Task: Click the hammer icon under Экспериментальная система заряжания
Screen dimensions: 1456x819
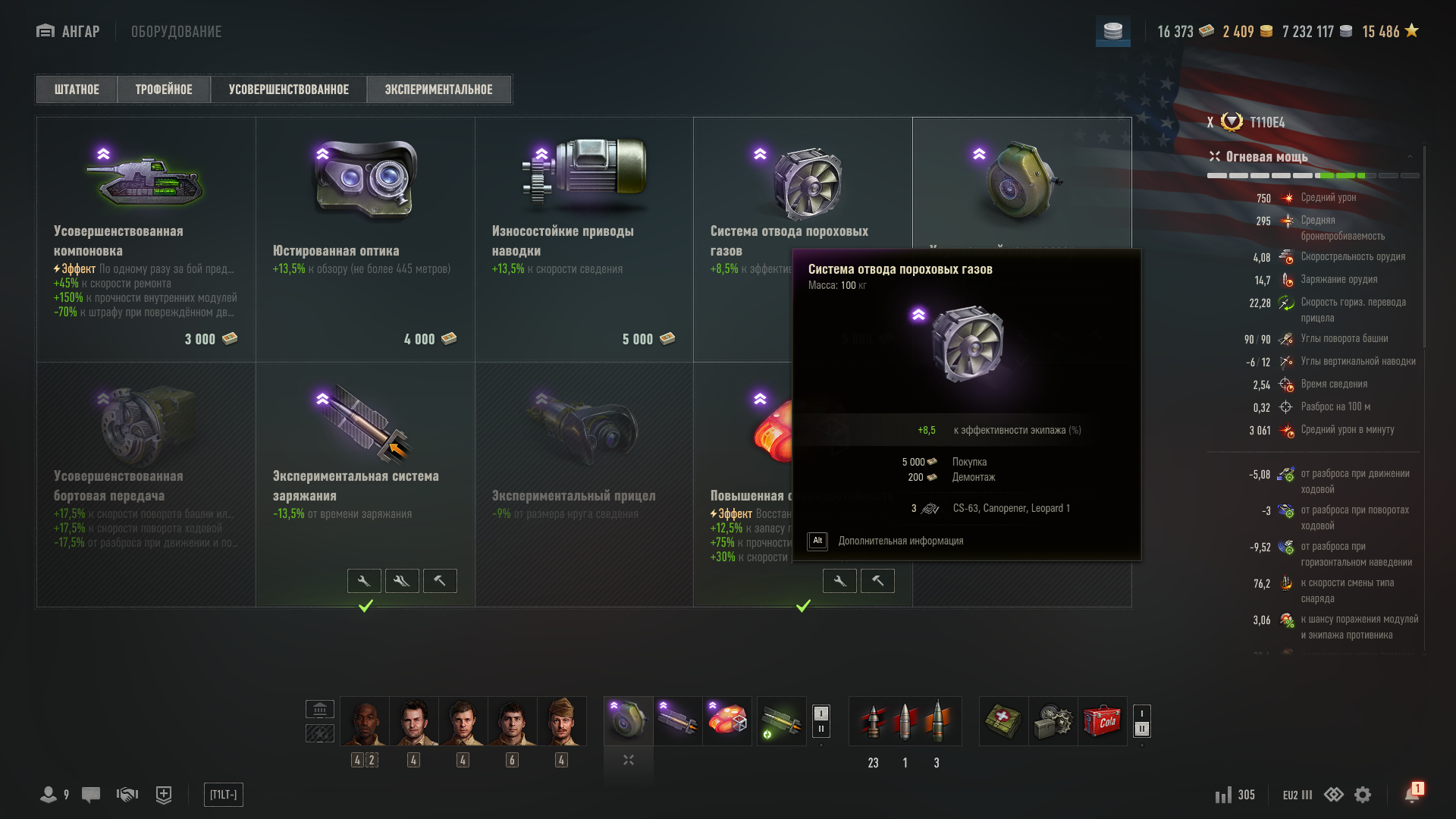Action: pyautogui.click(x=440, y=581)
